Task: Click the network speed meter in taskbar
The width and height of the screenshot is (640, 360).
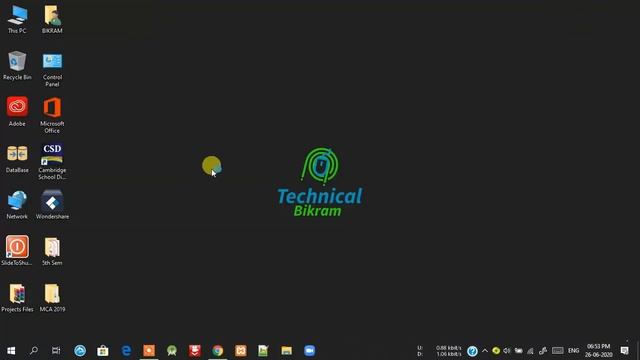Action: pyautogui.click(x=440, y=351)
